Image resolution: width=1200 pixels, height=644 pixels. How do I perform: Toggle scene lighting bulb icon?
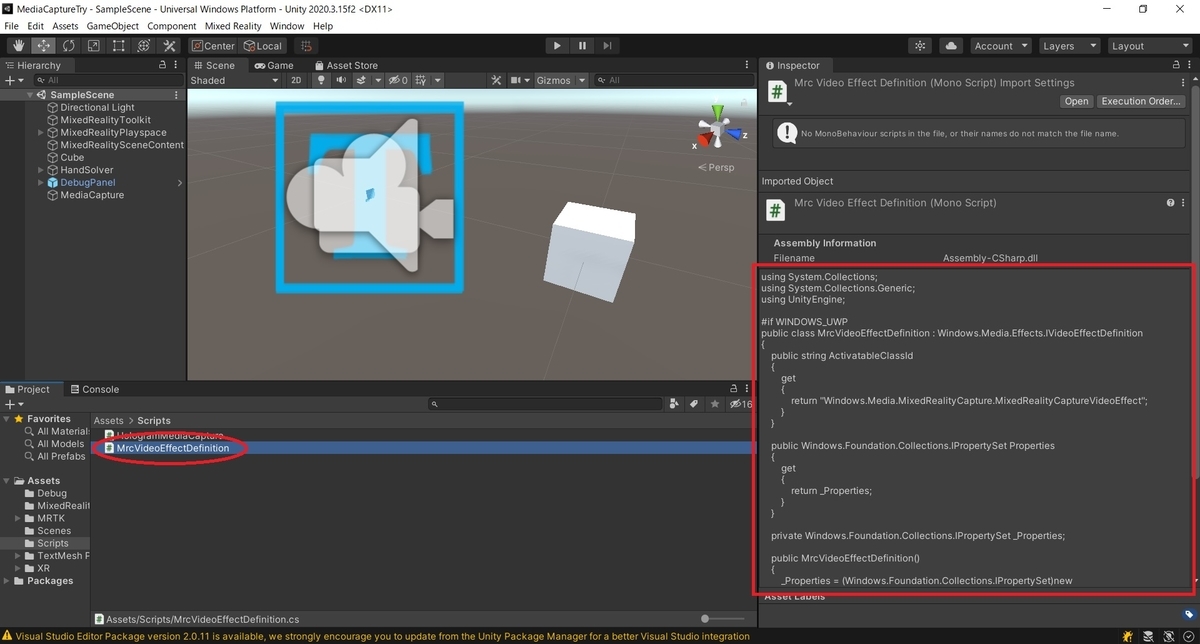click(321, 80)
